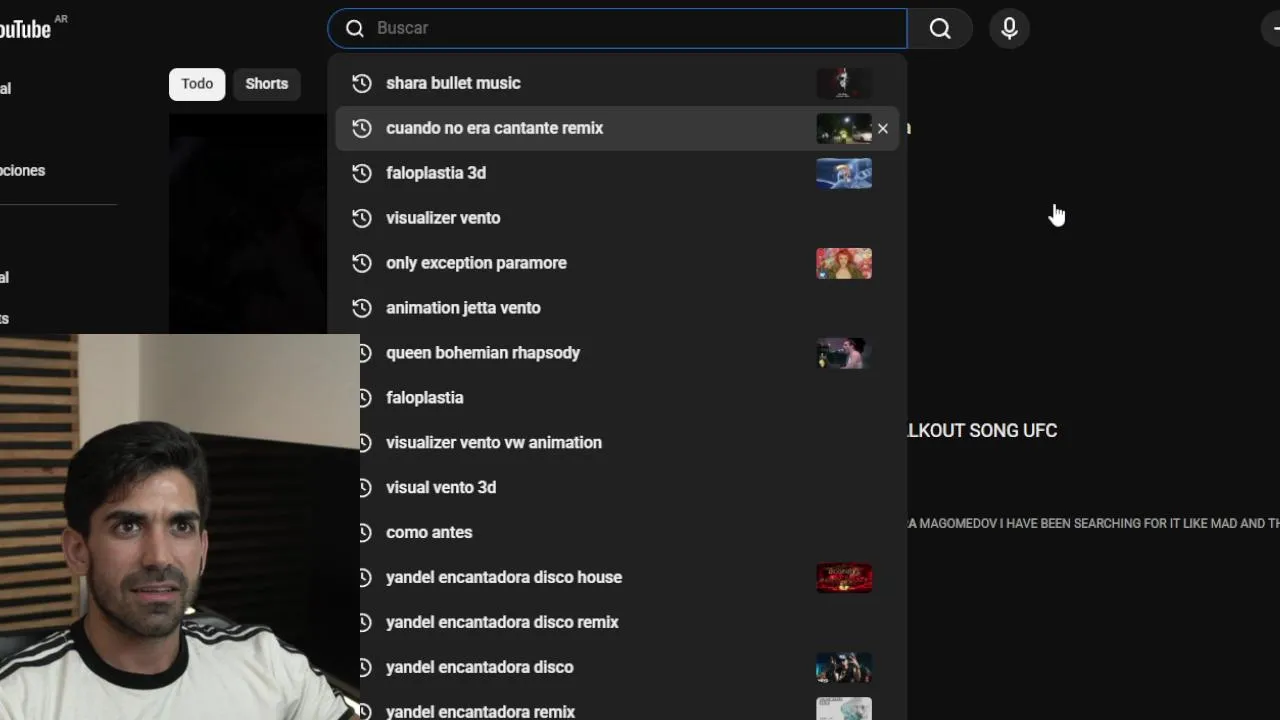Click history icon beside 'faloplastia 3d'
The width and height of the screenshot is (1280, 720).
tap(362, 173)
